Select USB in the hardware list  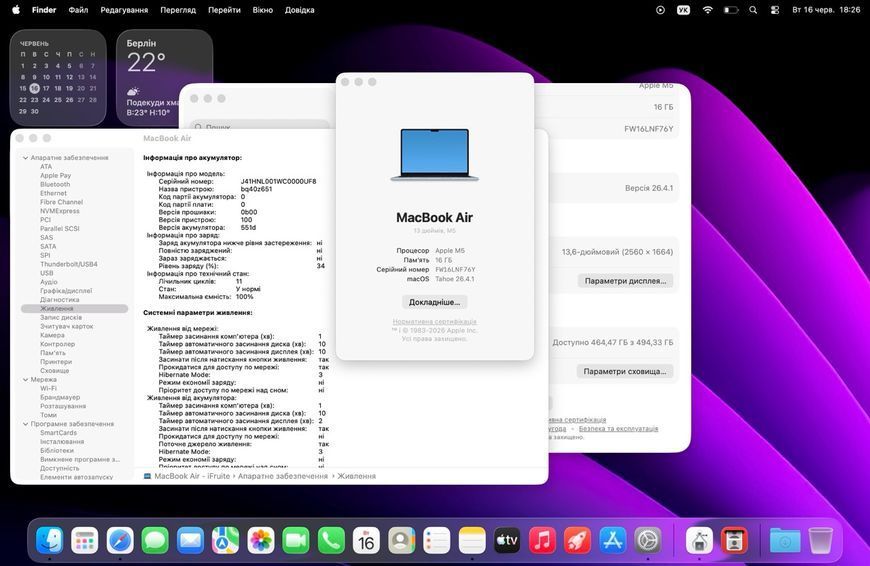pos(47,273)
